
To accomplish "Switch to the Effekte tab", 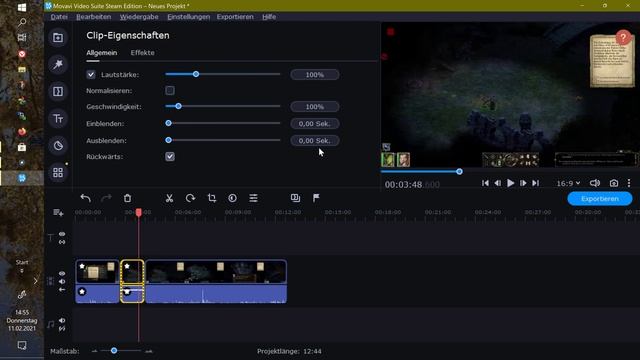I will point(142,53).
